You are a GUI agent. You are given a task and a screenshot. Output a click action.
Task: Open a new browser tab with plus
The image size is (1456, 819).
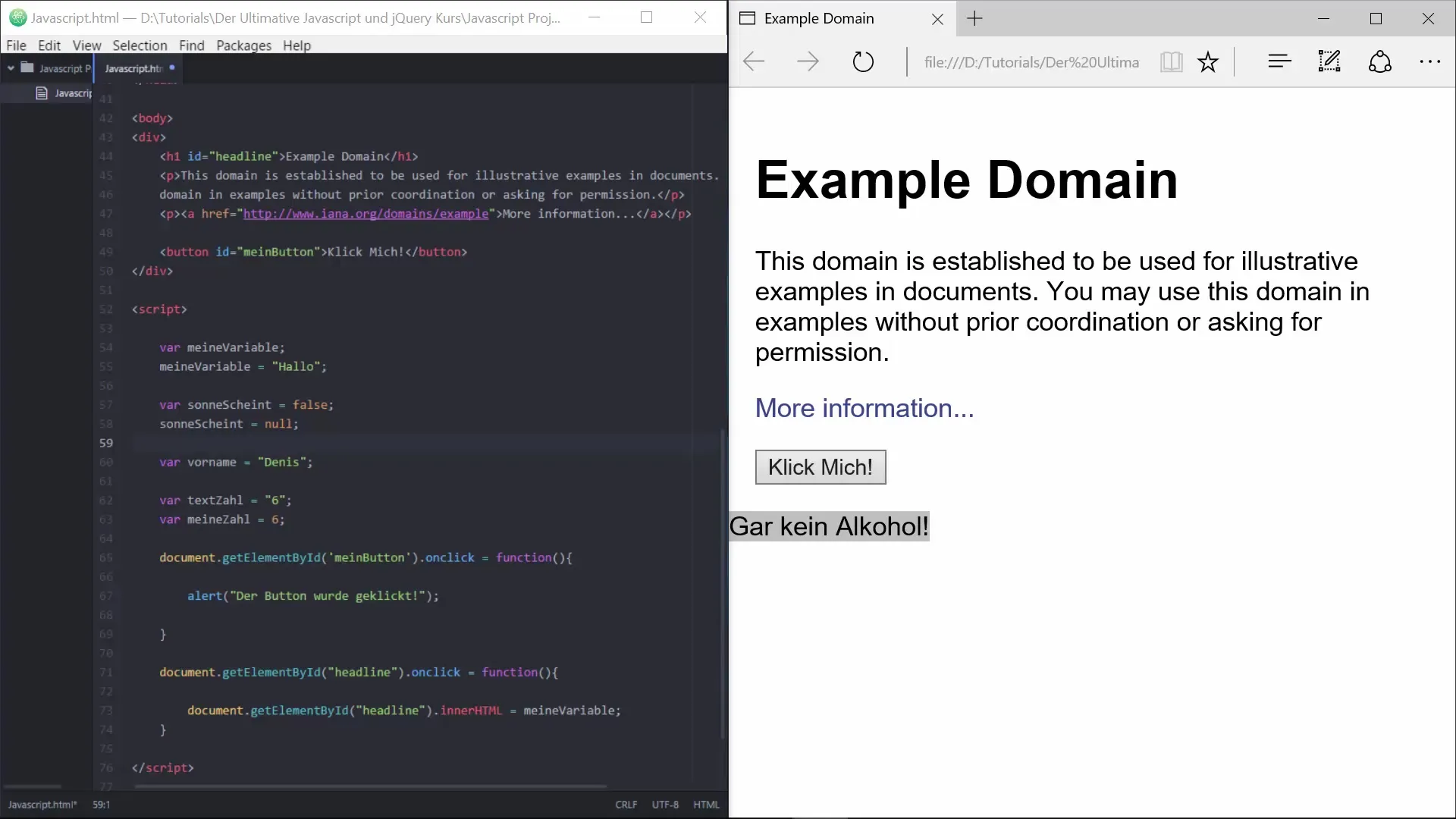point(975,19)
